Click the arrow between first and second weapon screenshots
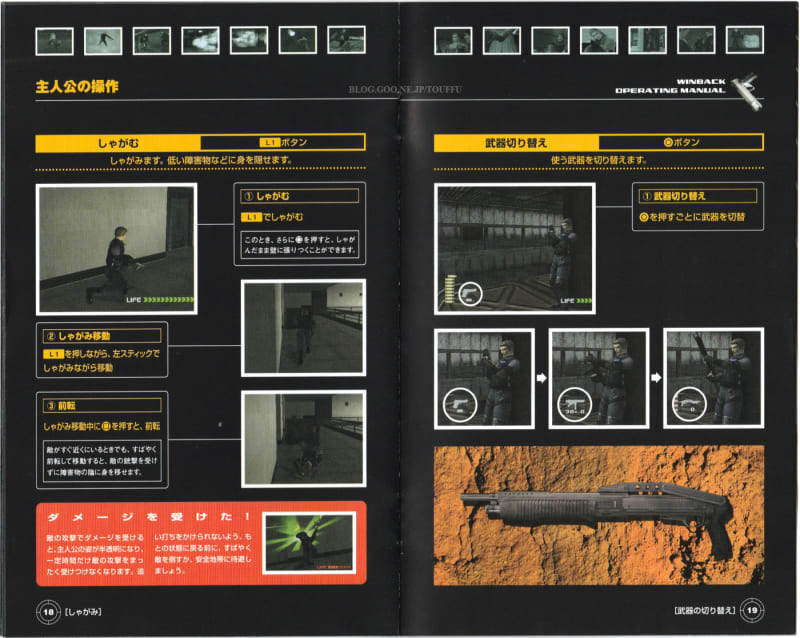This screenshot has height=638, width=800. click(x=541, y=378)
